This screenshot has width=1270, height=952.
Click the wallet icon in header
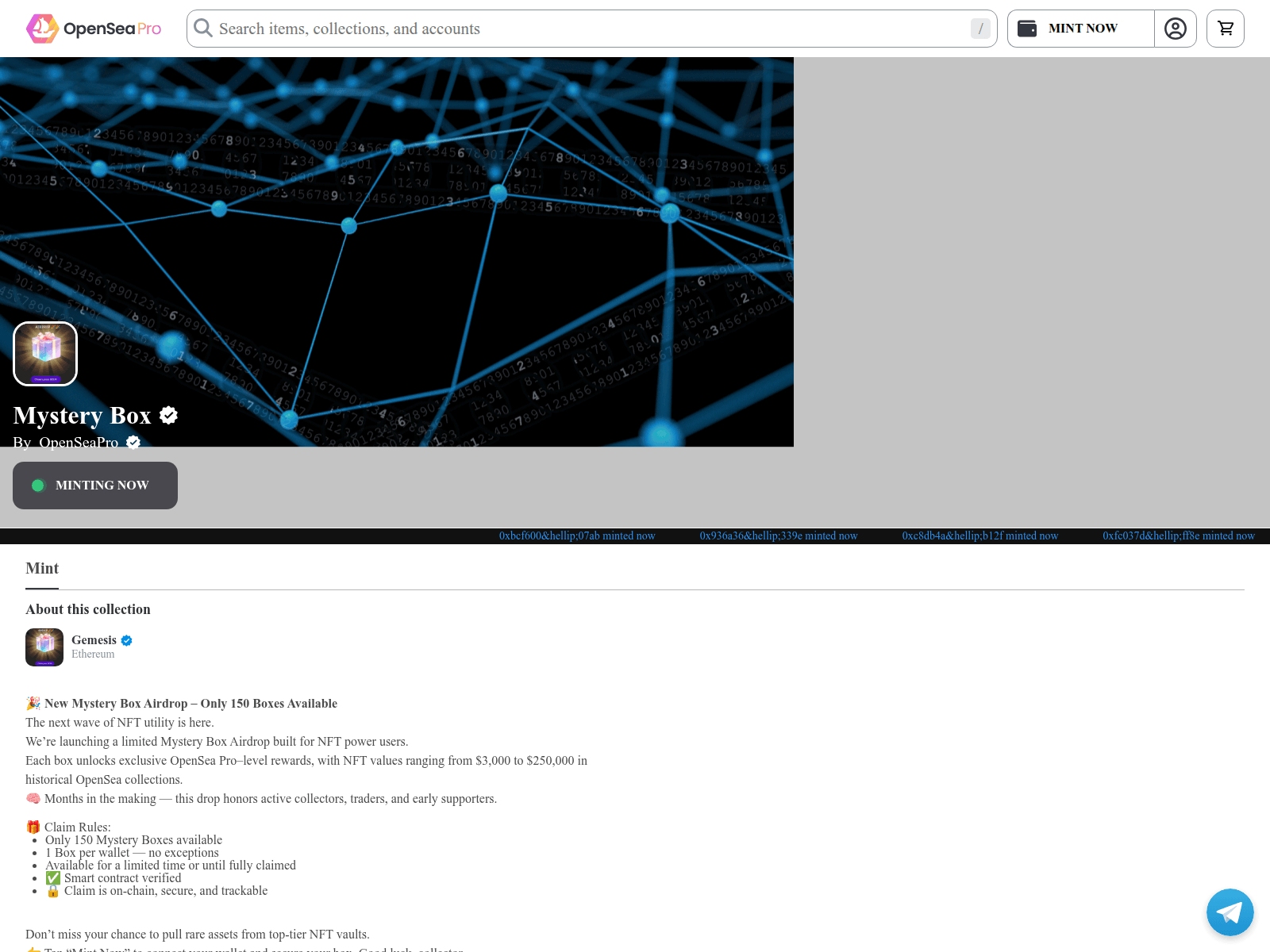pos(1027,29)
